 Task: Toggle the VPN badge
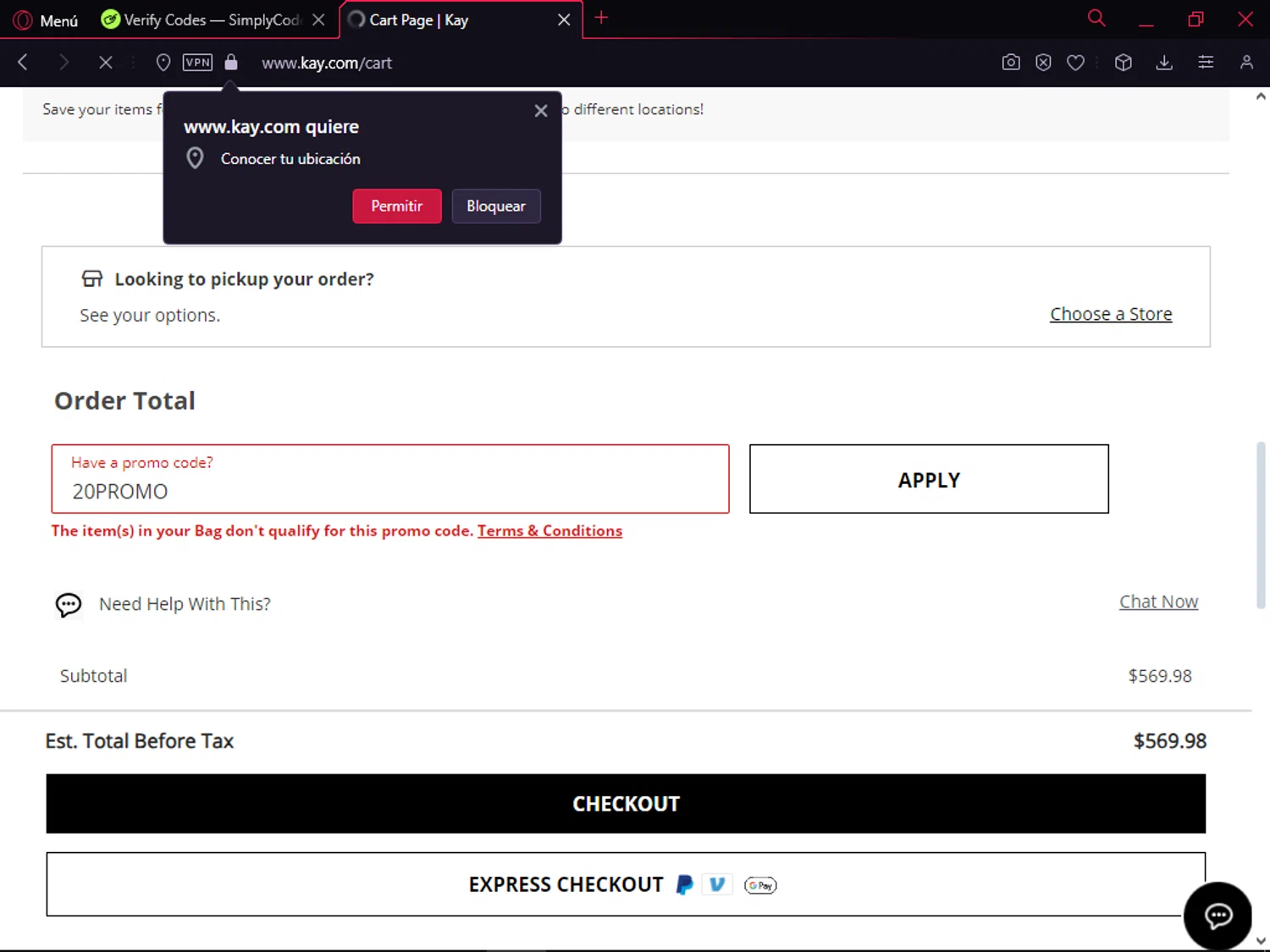pos(197,62)
